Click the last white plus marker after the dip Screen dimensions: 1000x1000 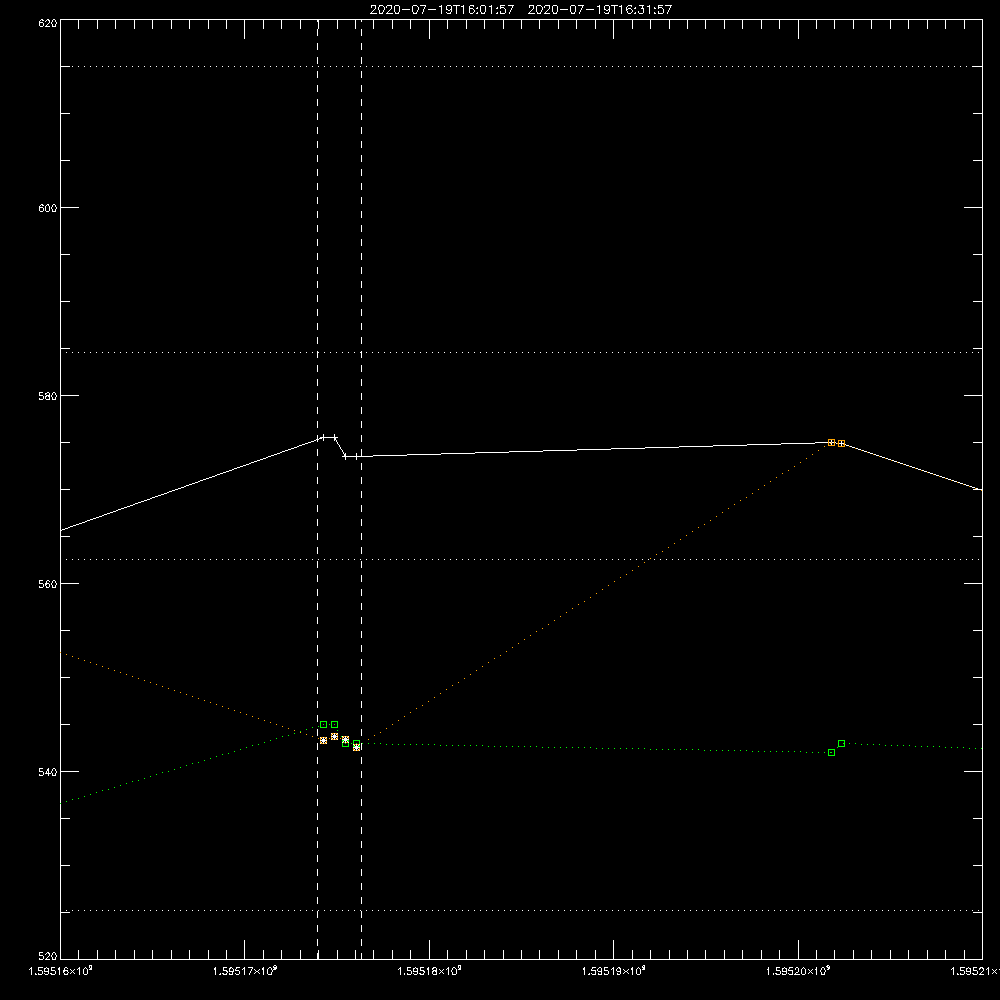(x=357, y=457)
